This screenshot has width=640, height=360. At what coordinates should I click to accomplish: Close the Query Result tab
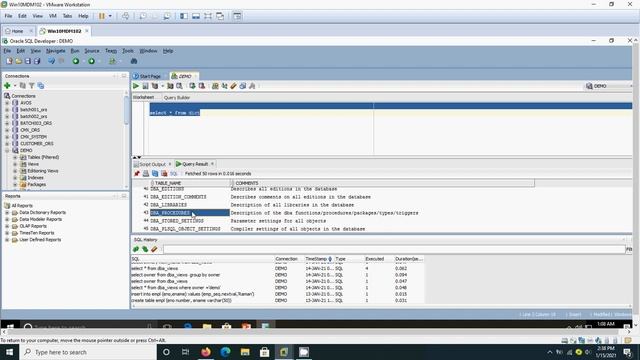click(x=212, y=164)
